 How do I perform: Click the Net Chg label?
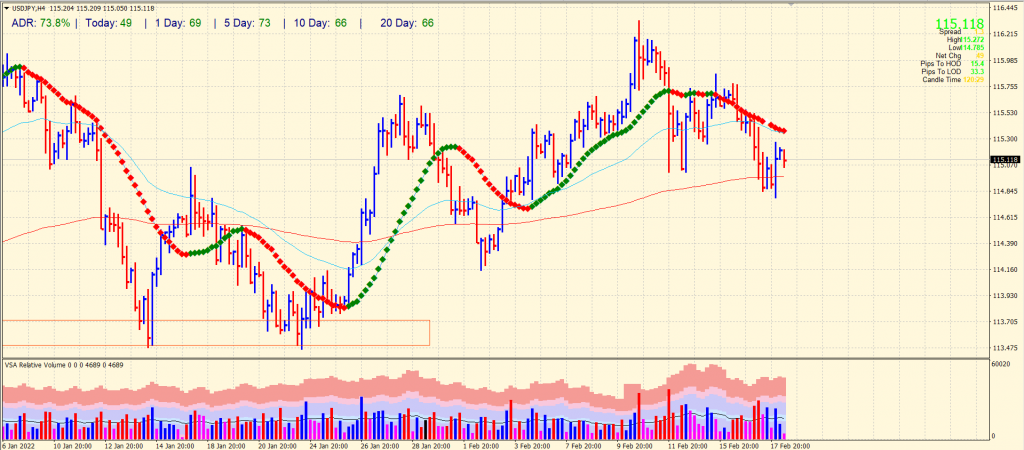tap(948, 56)
